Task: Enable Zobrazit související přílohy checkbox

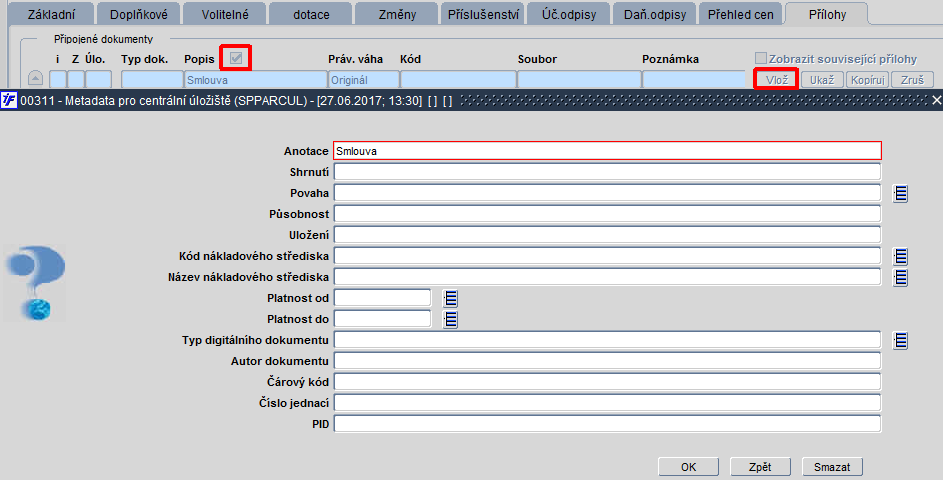Action: [761, 58]
